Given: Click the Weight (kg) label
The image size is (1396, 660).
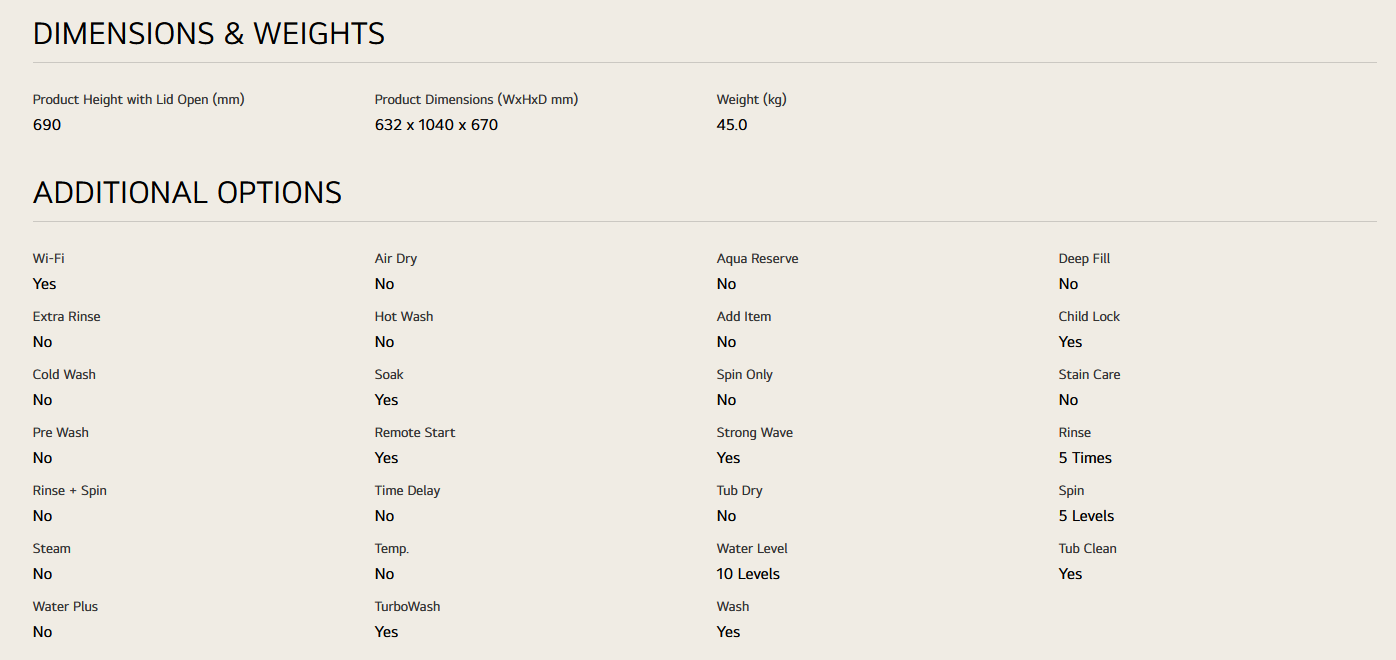Looking at the screenshot, I should pyautogui.click(x=751, y=99).
